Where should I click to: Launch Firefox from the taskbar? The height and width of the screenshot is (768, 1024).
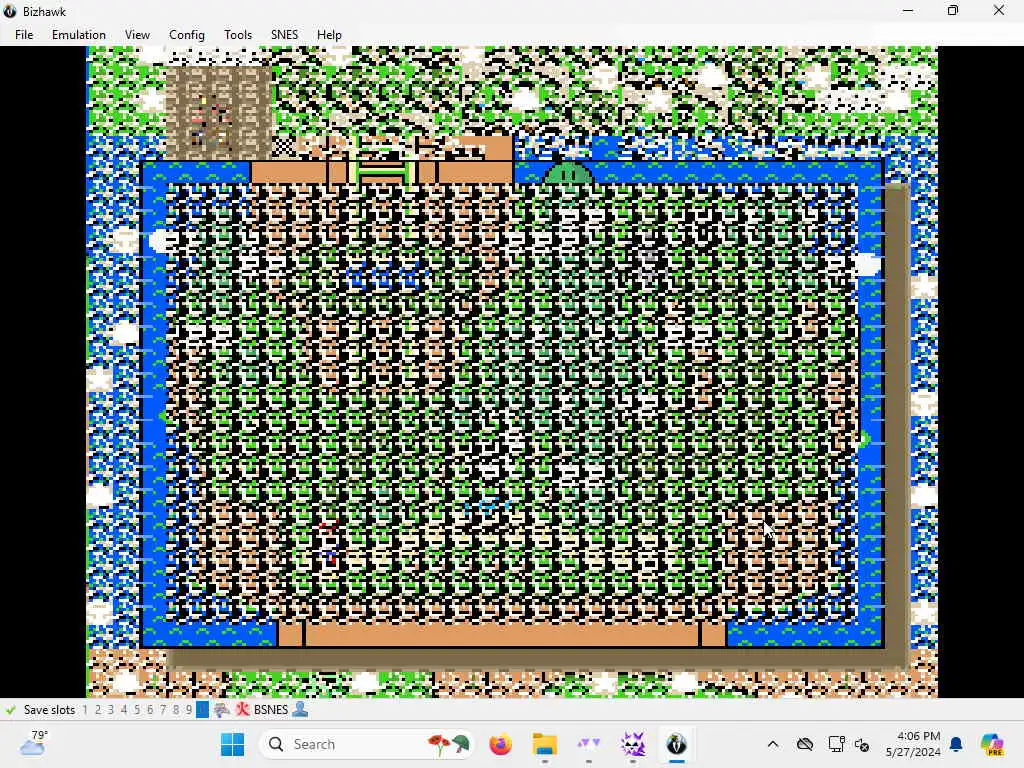pyautogui.click(x=501, y=744)
